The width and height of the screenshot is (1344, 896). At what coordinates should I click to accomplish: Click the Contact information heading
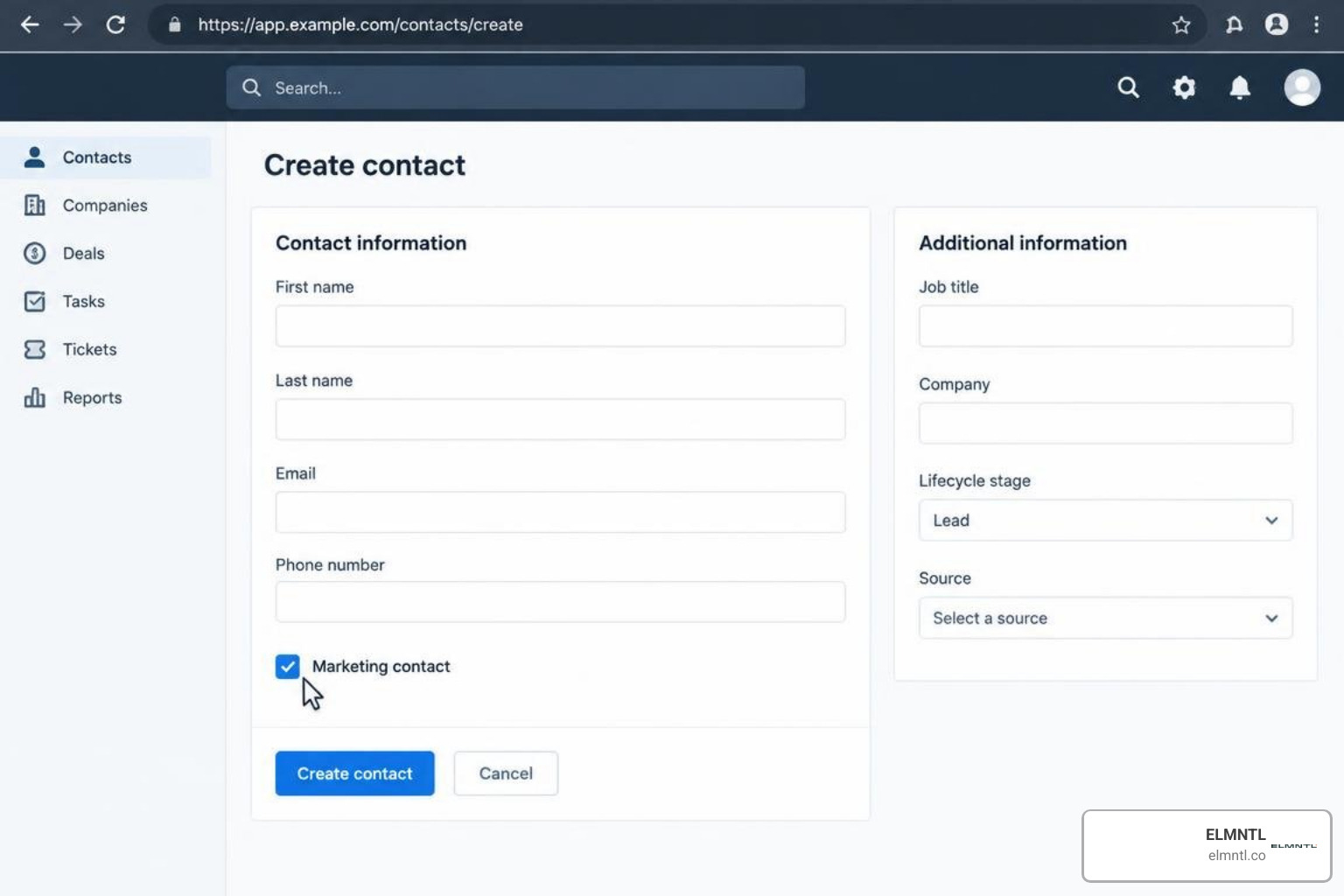click(x=371, y=243)
